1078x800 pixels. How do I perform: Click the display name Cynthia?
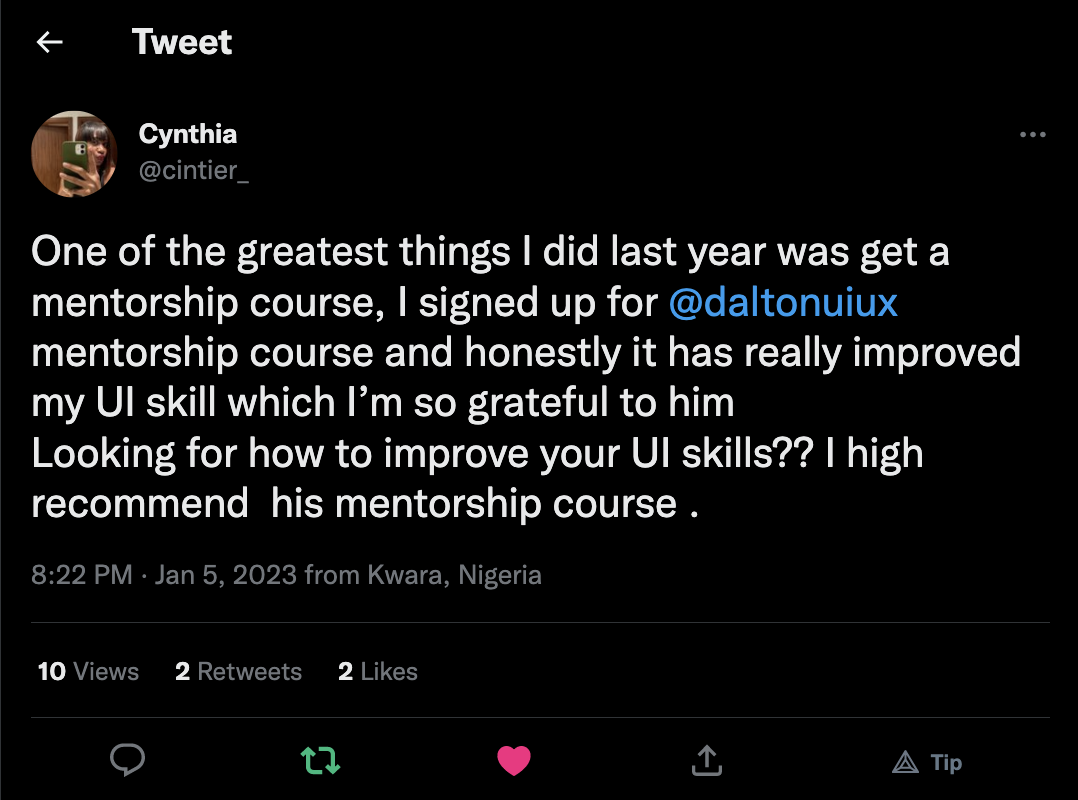pyautogui.click(x=188, y=133)
